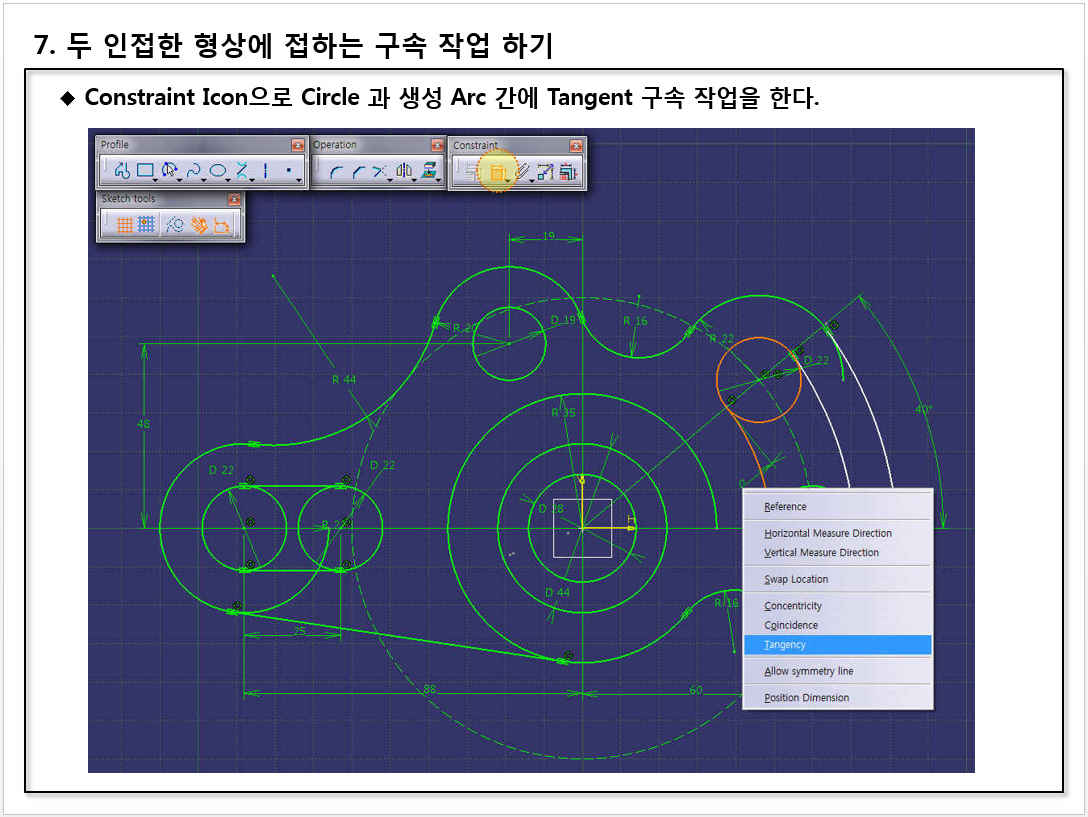1088x817 pixels.
Task: Select the Axis tool in Profile toolbar
Action: 265,171
